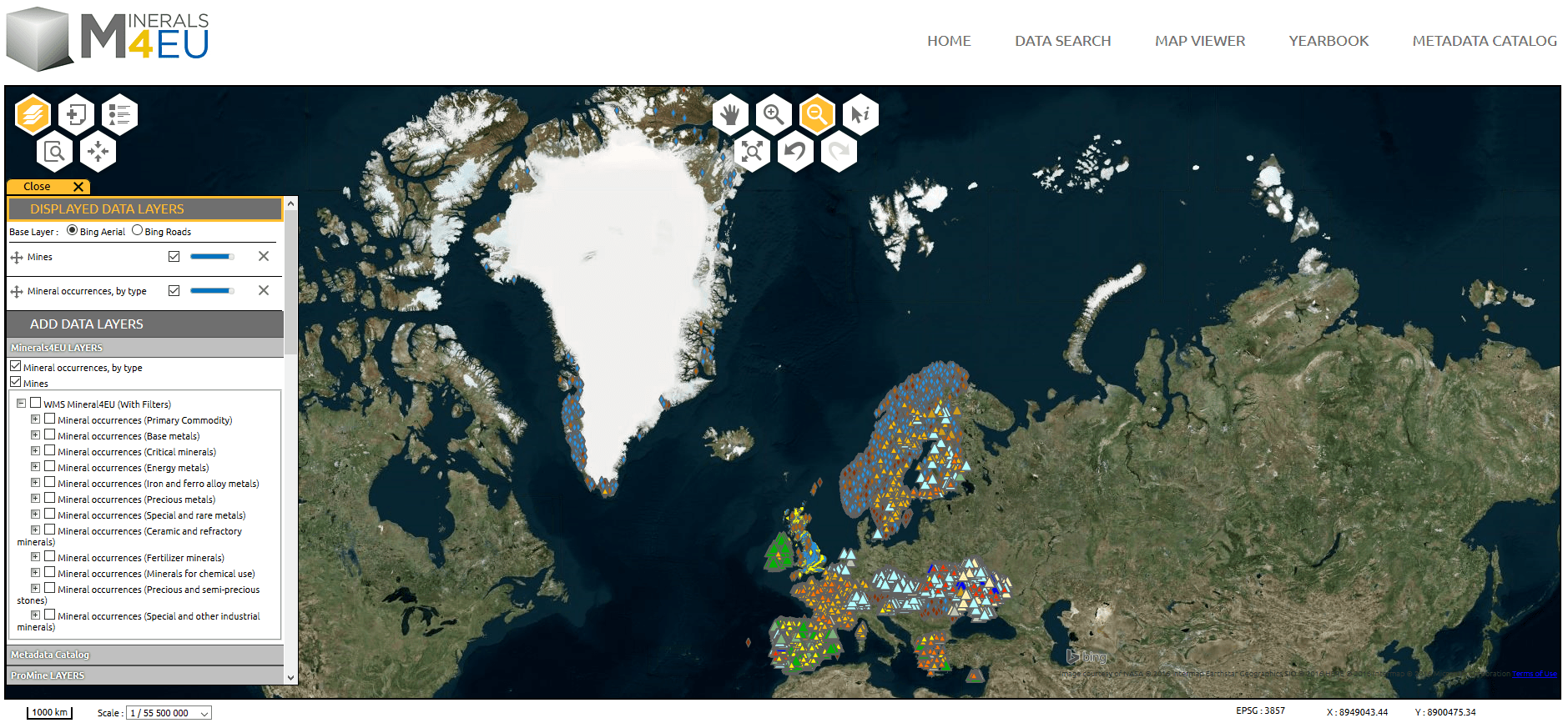This screenshot has height=723, width=1568.
Task: Click the Minerals4EU LAYERS section header
Action: pos(145,348)
